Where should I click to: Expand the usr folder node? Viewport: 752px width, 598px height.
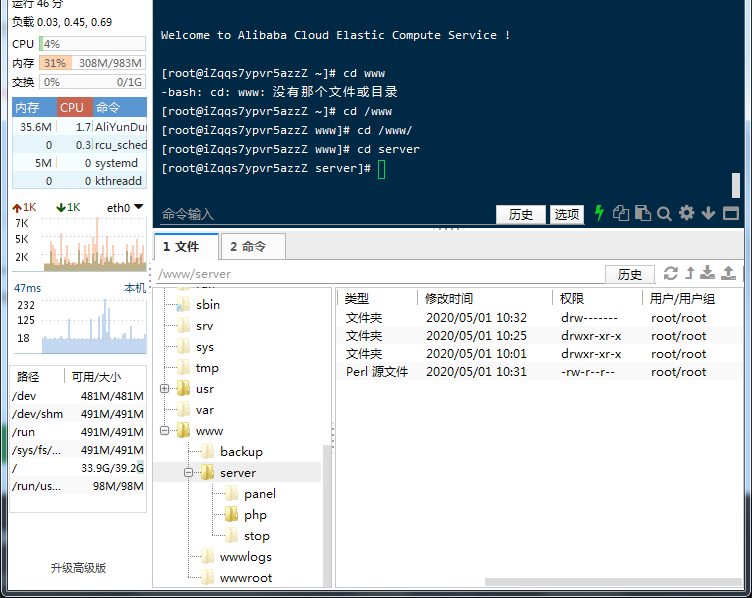[164, 389]
